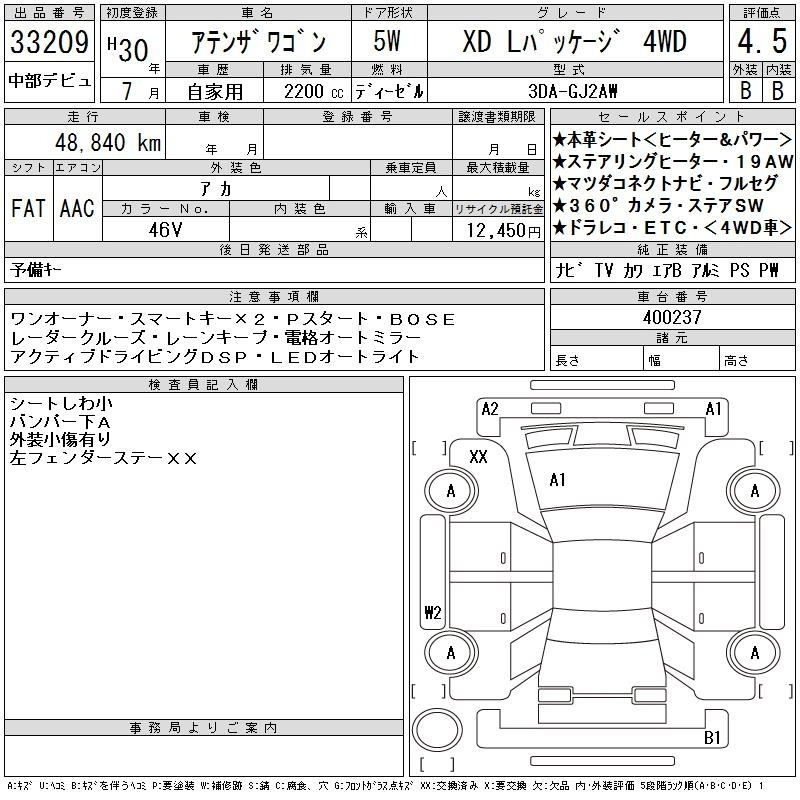Click the B1 mark on rear bumper
This screenshot has height=800, width=800.
click(x=712, y=737)
